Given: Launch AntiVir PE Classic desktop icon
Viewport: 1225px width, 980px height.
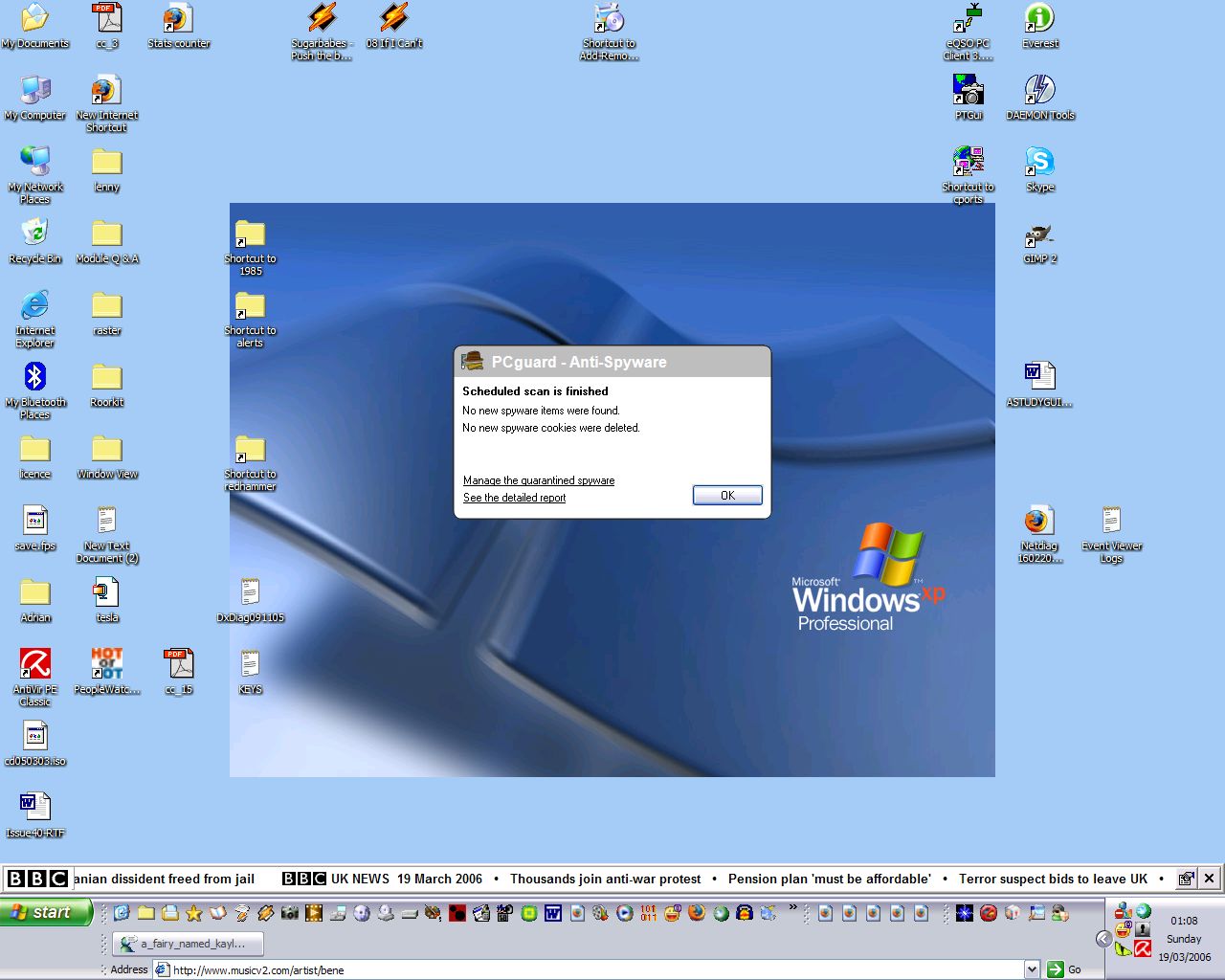Looking at the screenshot, I should click(x=35, y=679).
